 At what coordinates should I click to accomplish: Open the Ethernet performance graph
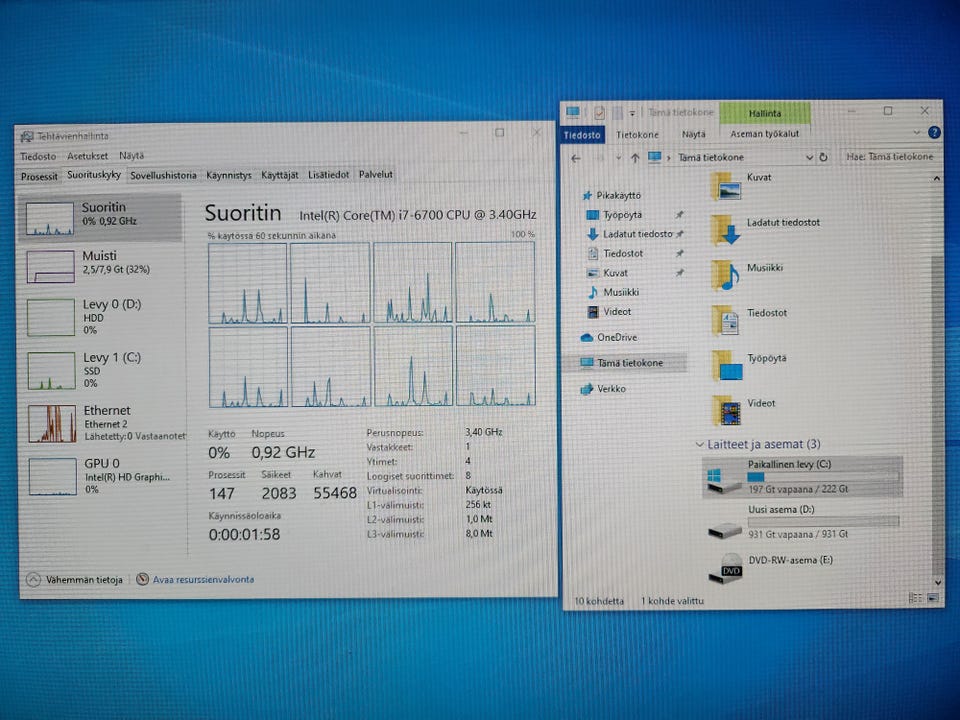pyautogui.click(x=51, y=424)
